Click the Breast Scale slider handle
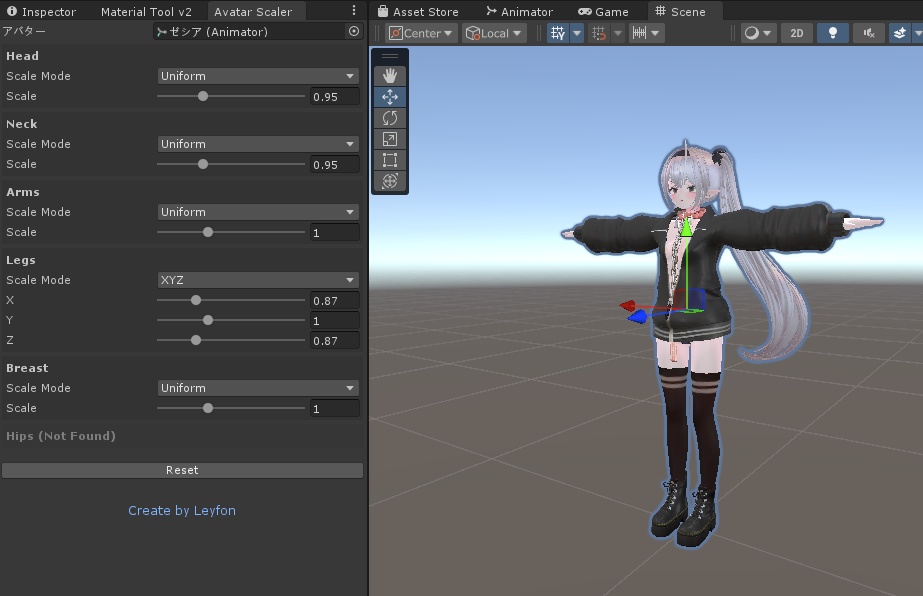 pyautogui.click(x=208, y=408)
